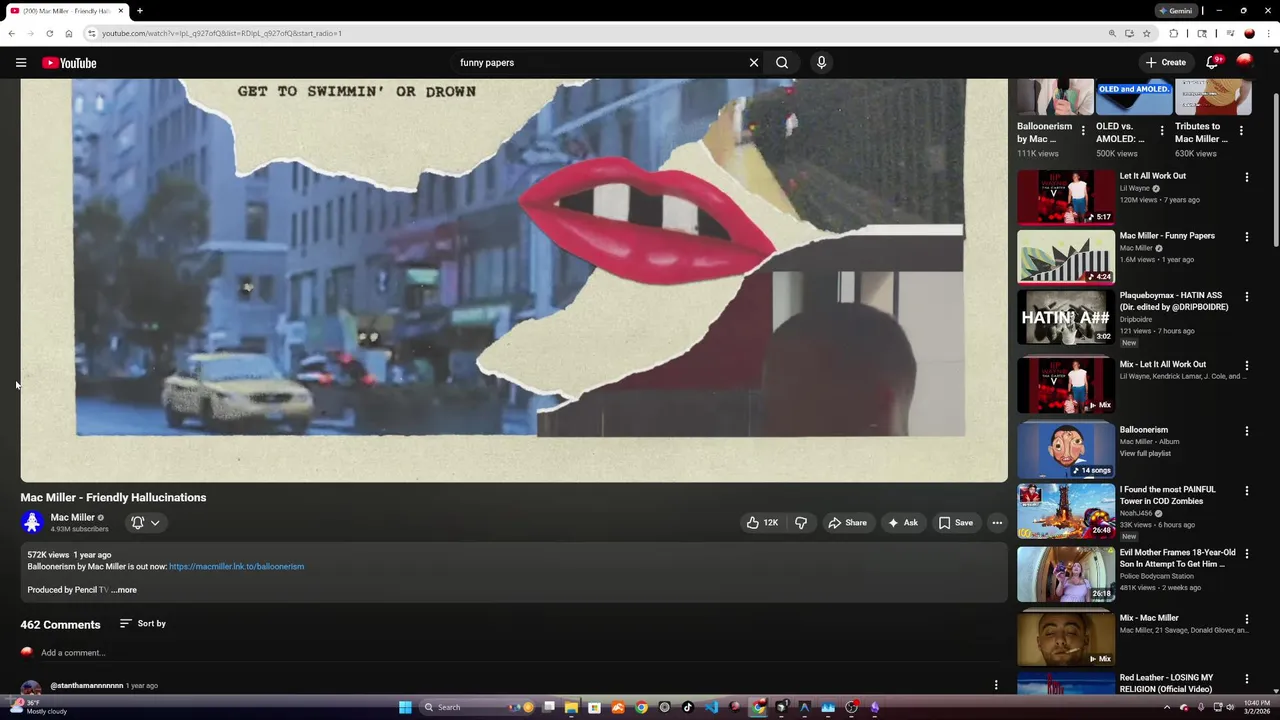
Task: Open Mac Miller - Funny Papers video title
Action: 1167,236
